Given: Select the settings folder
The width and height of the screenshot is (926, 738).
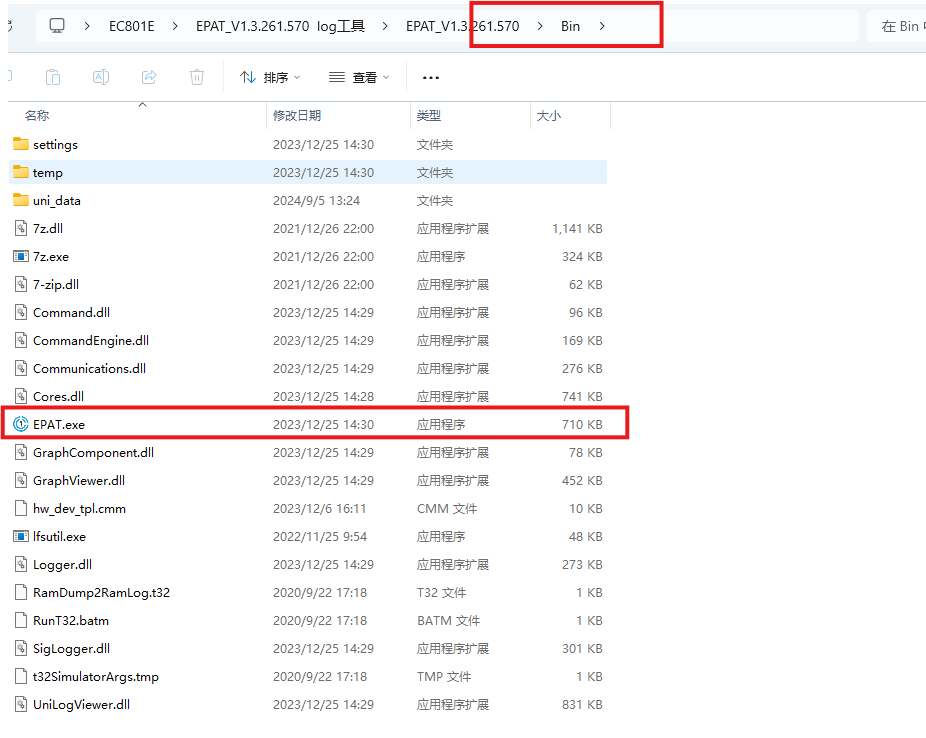Looking at the screenshot, I should [55, 144].
